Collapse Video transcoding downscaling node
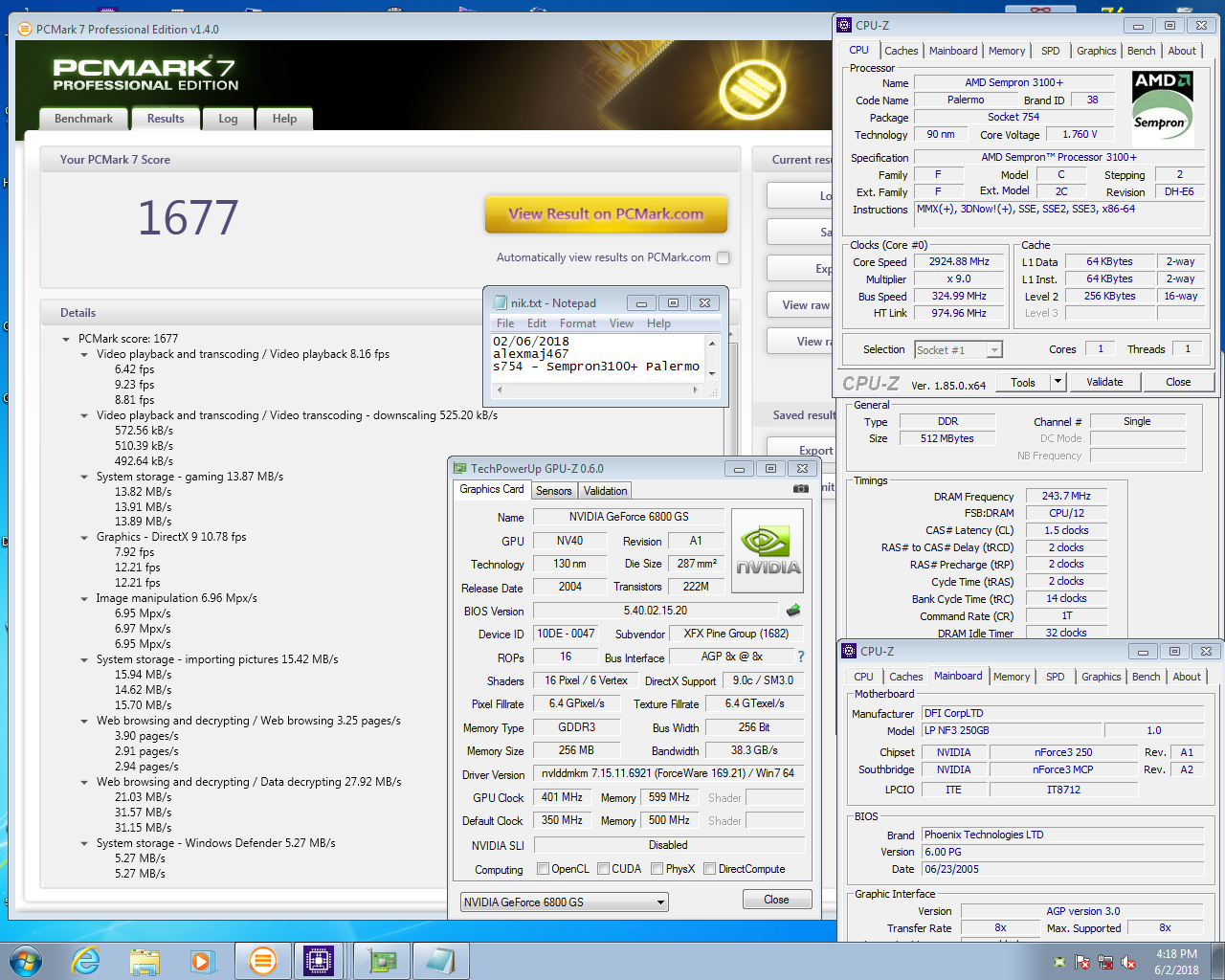1225x980 pixels. click(84, 415)
